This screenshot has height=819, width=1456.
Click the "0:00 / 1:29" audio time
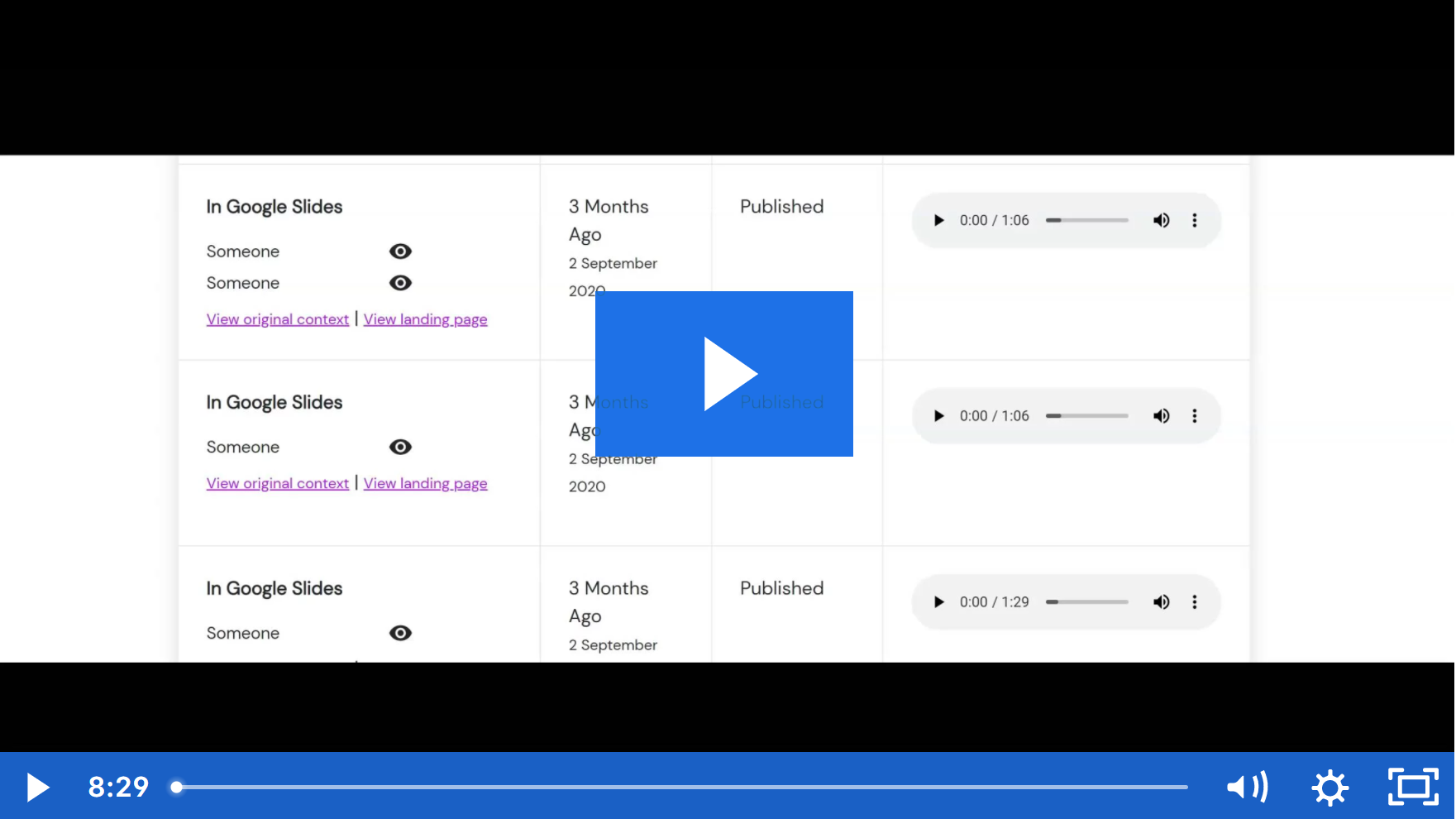click(995, 602)
